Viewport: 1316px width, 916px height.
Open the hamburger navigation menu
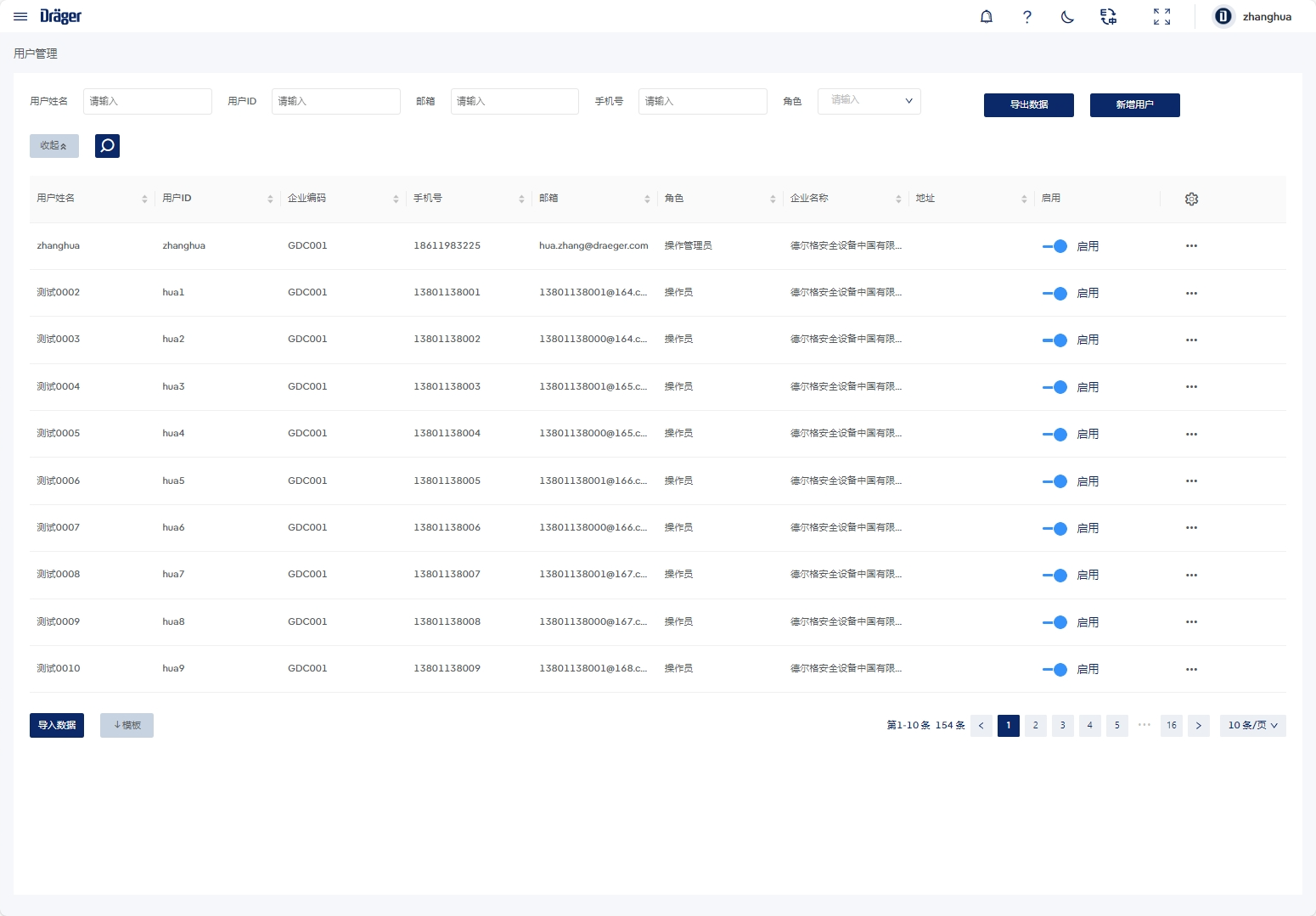20,17
